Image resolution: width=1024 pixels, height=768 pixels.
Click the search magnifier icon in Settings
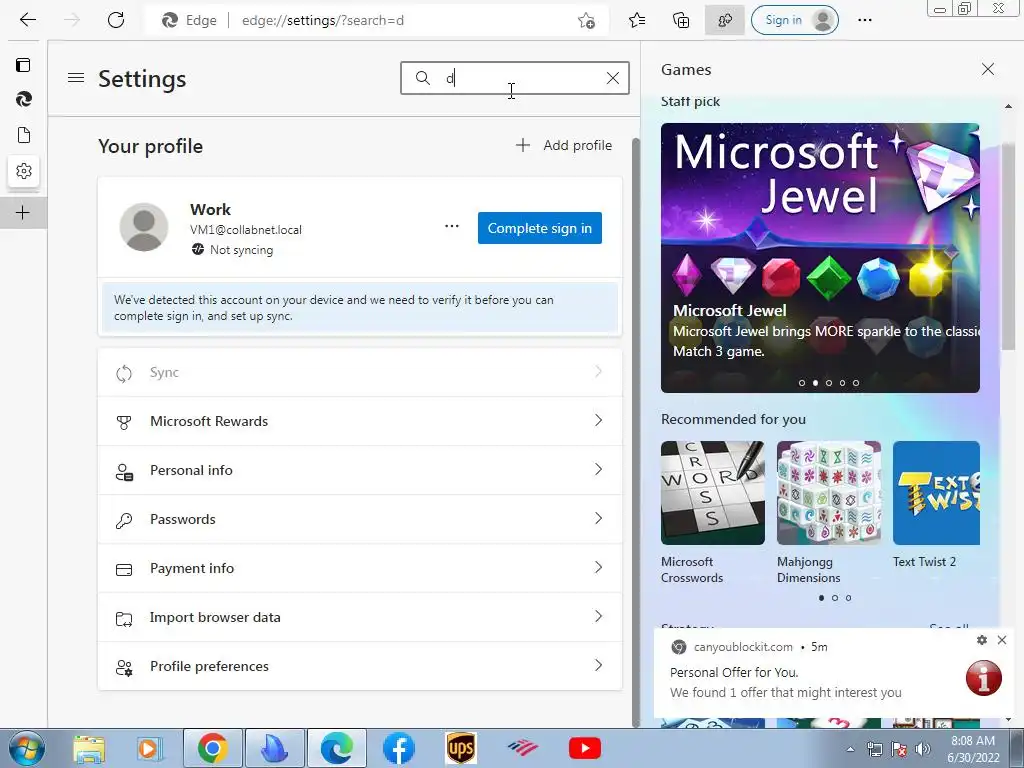pos(423,78)
